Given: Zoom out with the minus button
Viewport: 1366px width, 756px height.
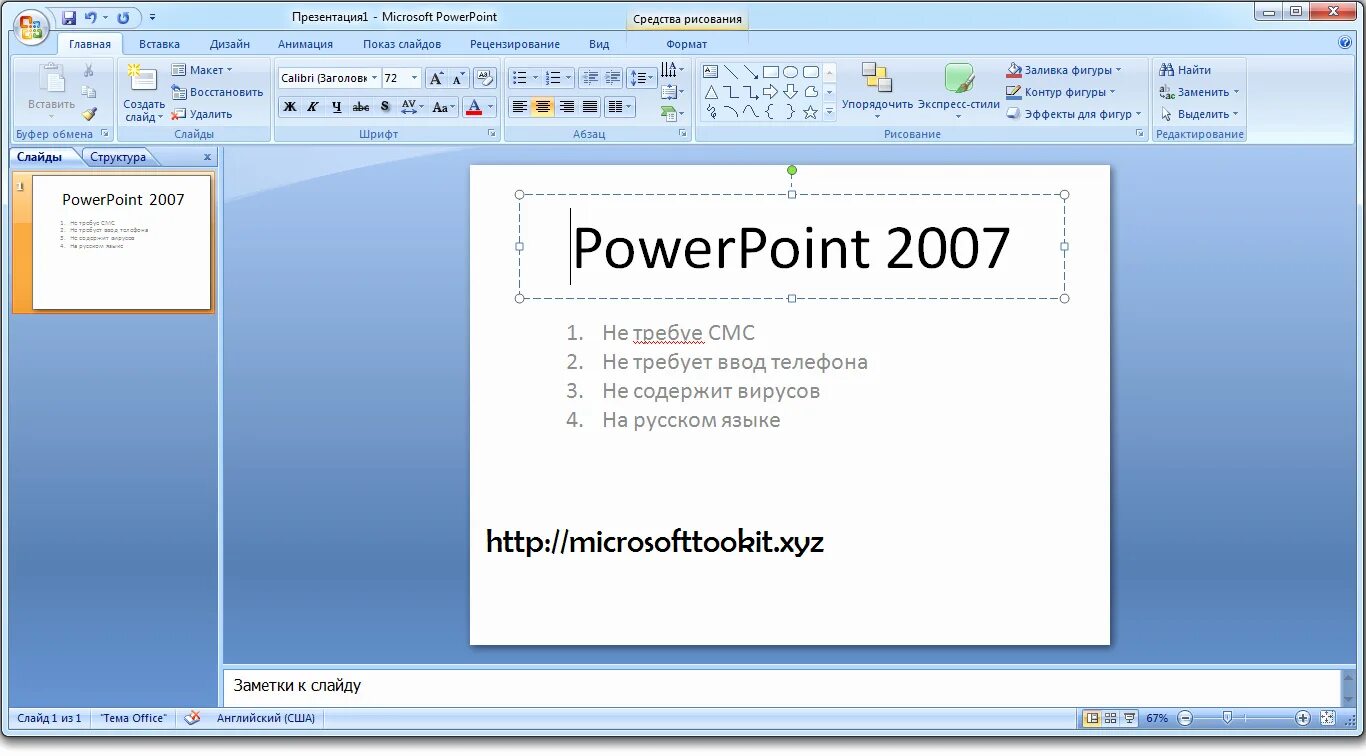Looking at the screenshot, I should (x=1185, y=718).
